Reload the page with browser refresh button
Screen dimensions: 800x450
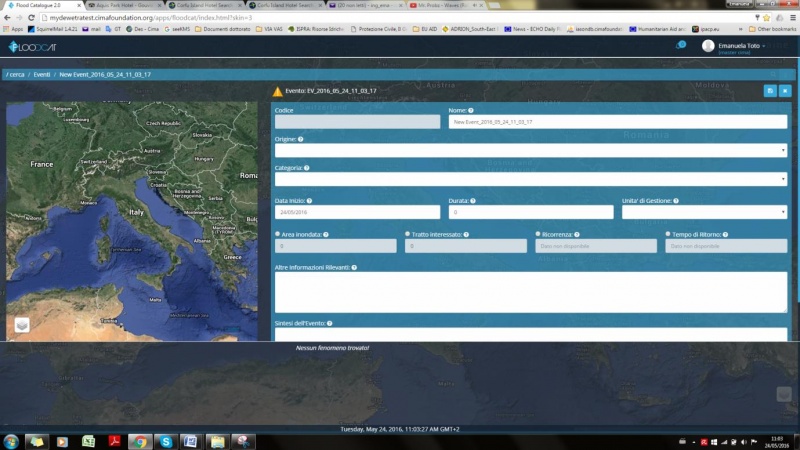(31, 18)
